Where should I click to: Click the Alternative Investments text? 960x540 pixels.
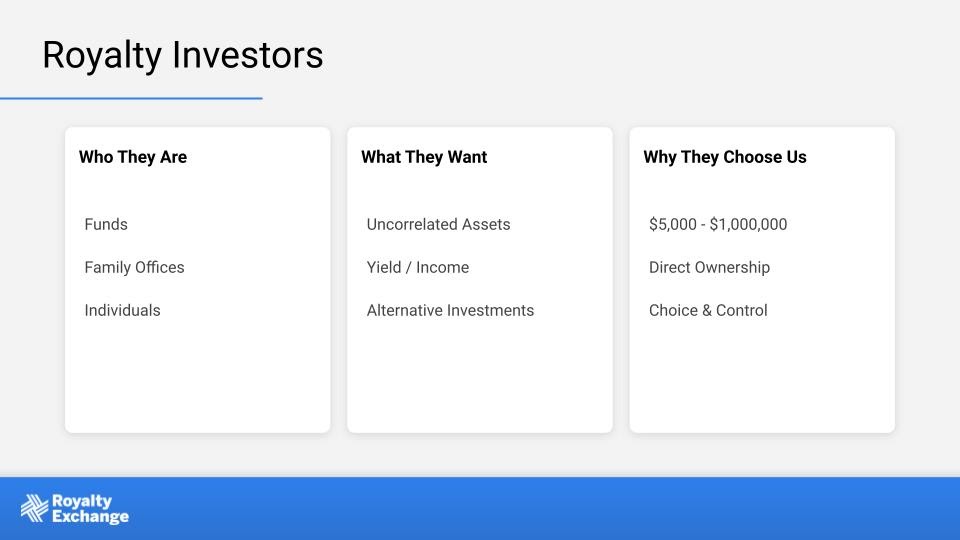click(x=450, y=310)
